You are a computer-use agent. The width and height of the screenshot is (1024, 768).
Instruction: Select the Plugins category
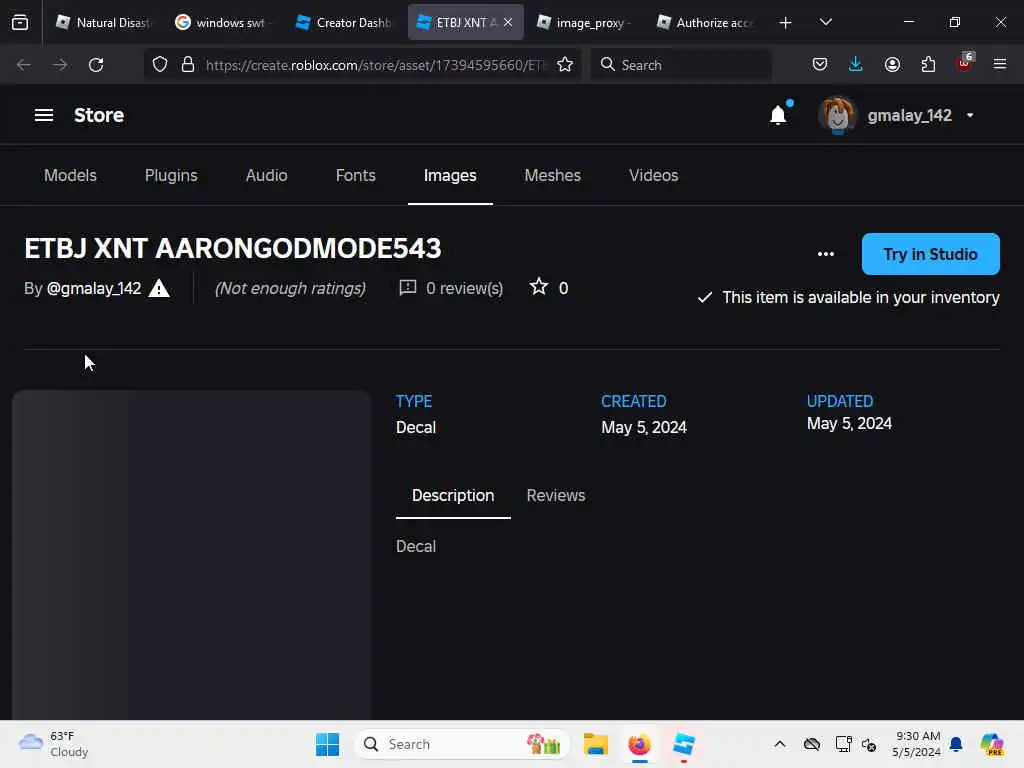pos(171,176)
